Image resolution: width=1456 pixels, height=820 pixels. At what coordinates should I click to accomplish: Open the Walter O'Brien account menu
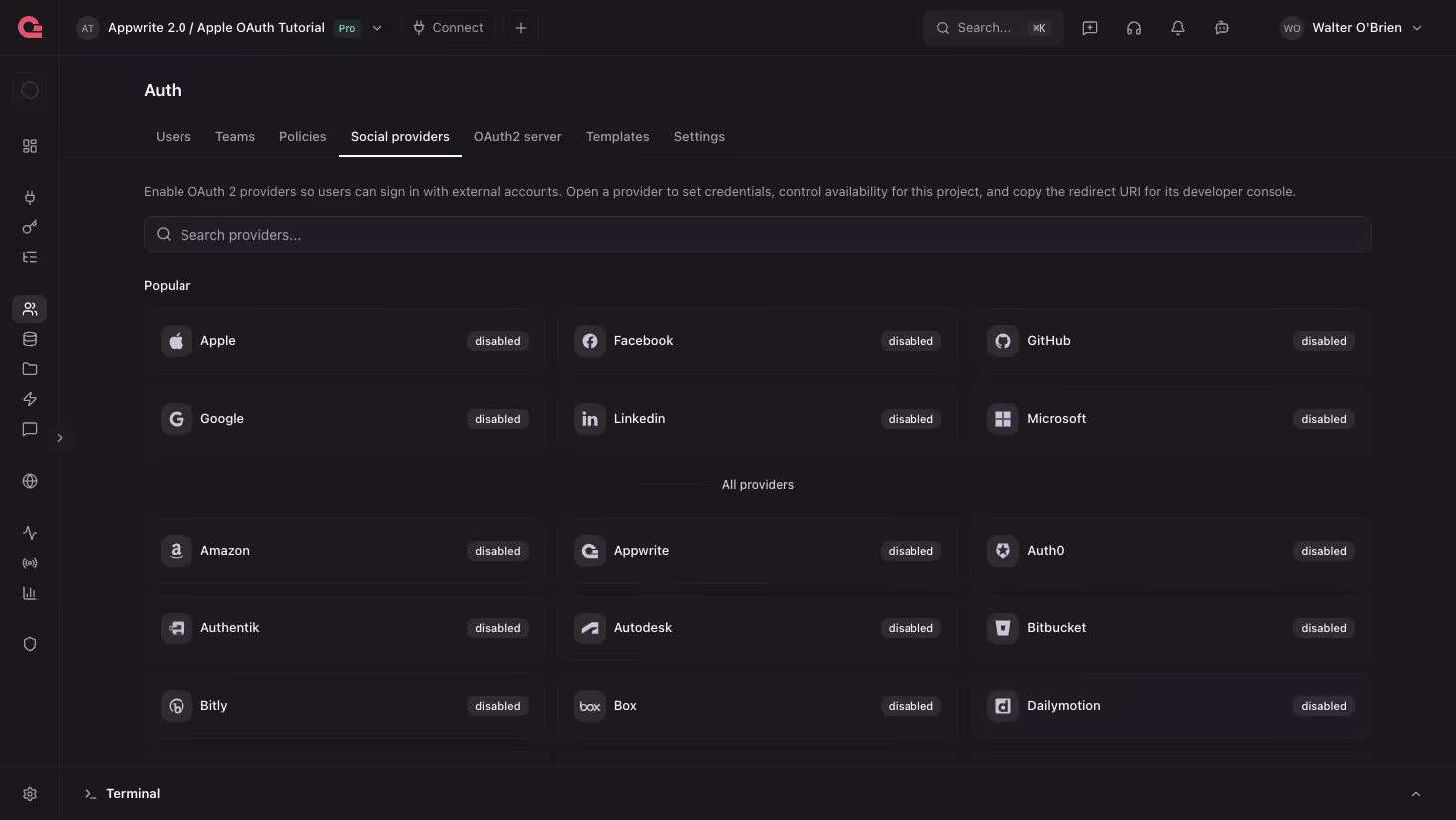pyautogui.click(x=1351, y=28)
